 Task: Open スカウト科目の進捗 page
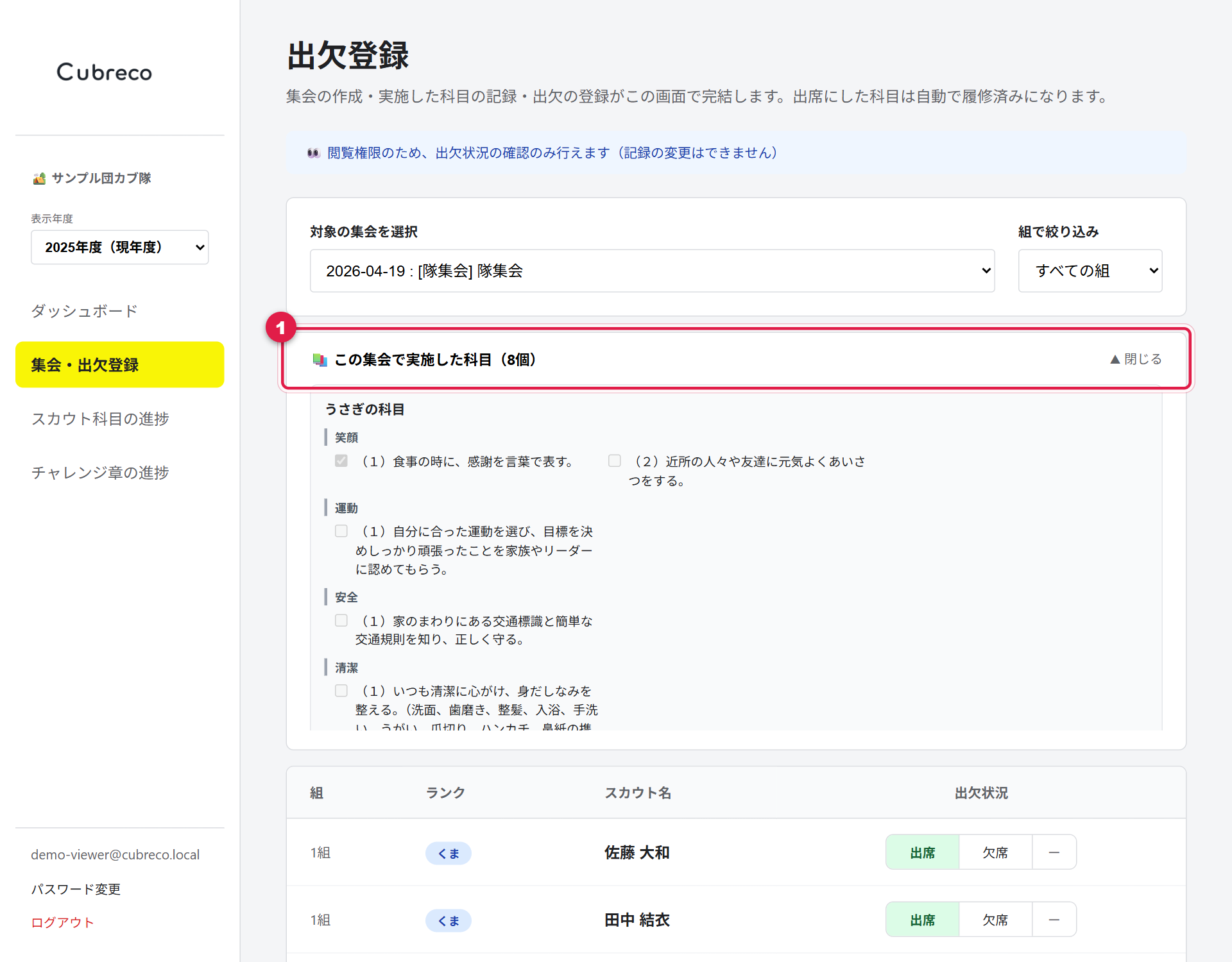(x=100, y=419)
